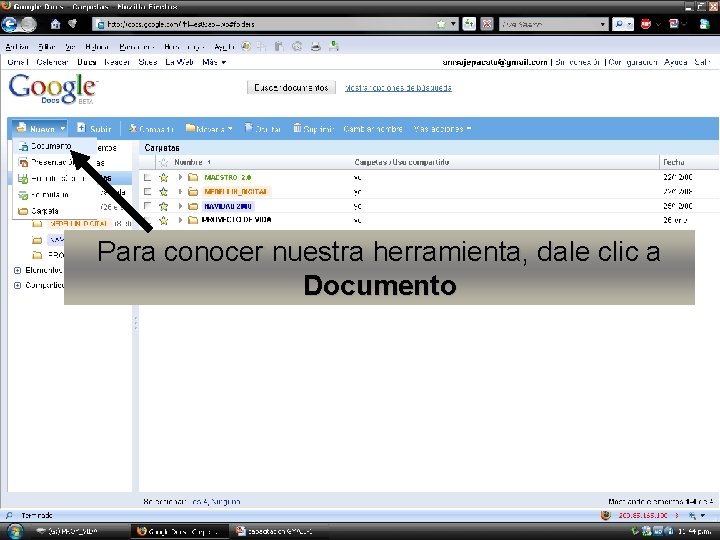Viewport: 720px width, 540px height.
Task: Expand the PROYECTO DE VIDA folder row
Action: 180,220
